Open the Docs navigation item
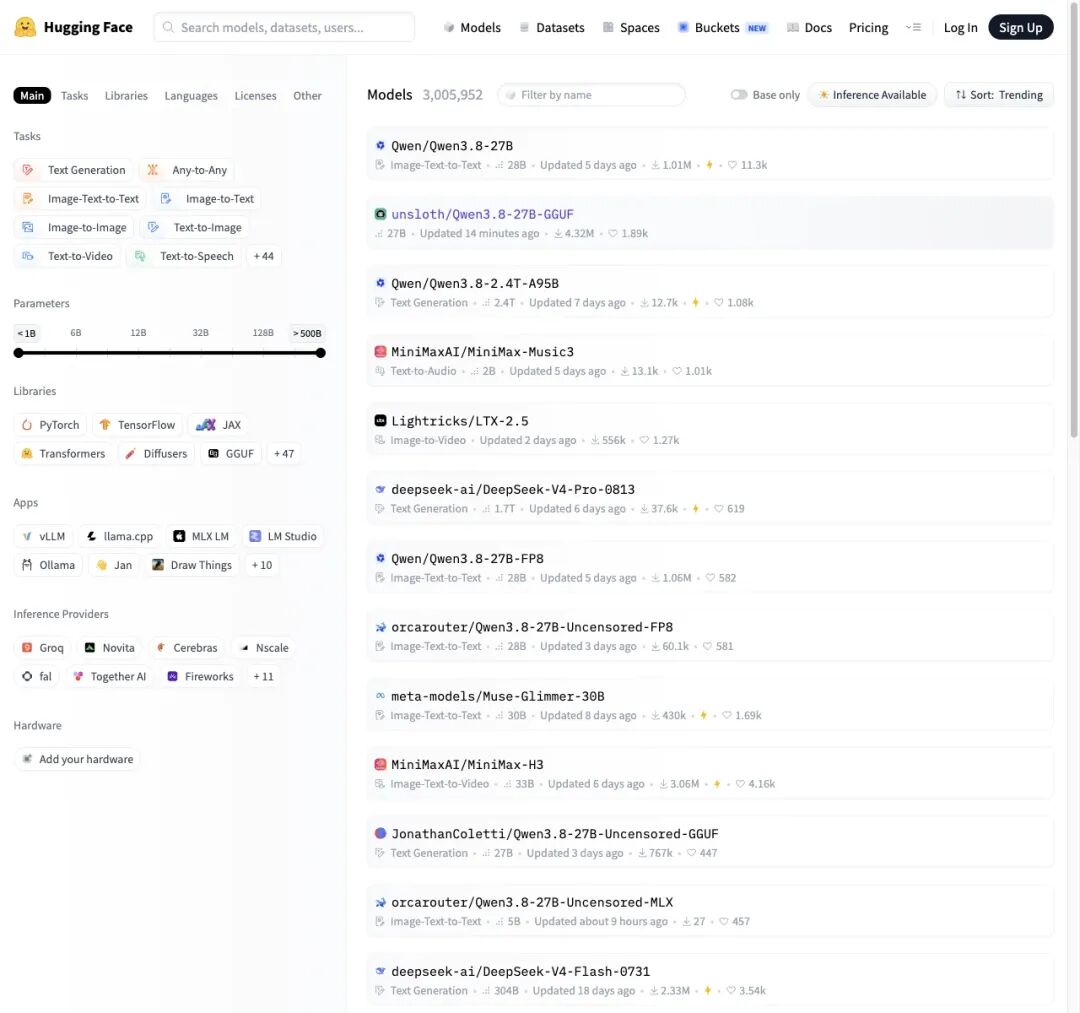This screenshot has width=1080, height=1013. click(x=809, y=28)
